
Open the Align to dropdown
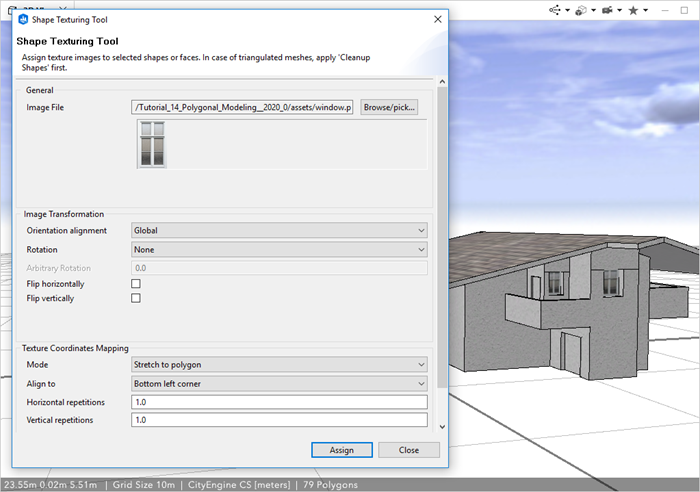pos(279,383)
